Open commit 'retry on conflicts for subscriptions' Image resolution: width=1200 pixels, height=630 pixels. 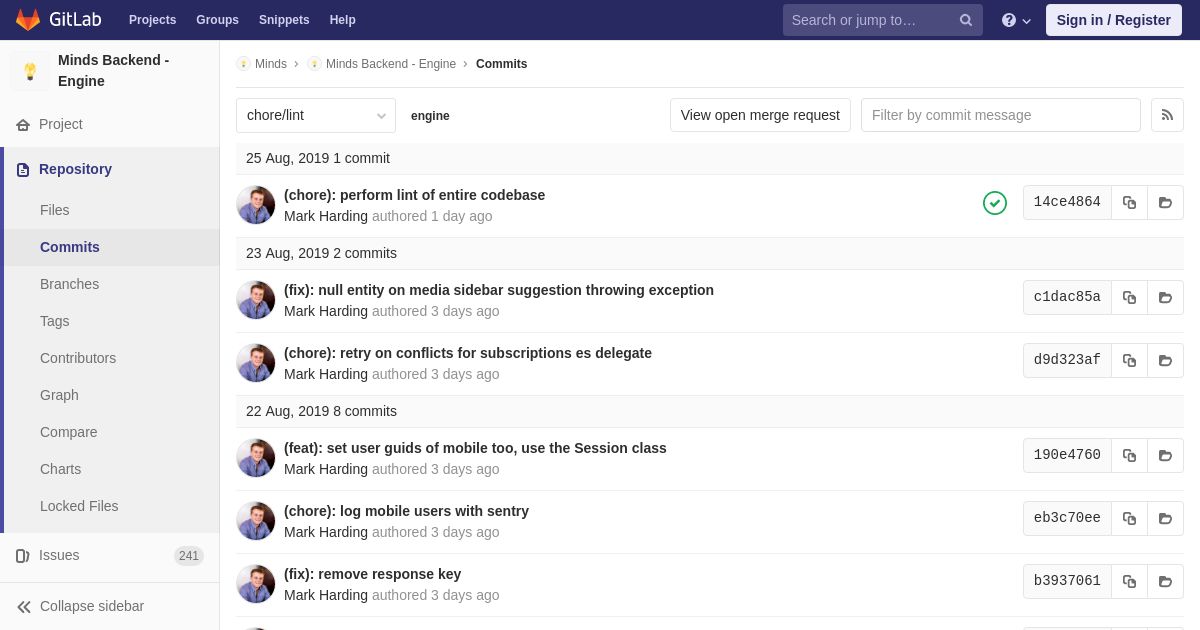click(x=468, y=353)
